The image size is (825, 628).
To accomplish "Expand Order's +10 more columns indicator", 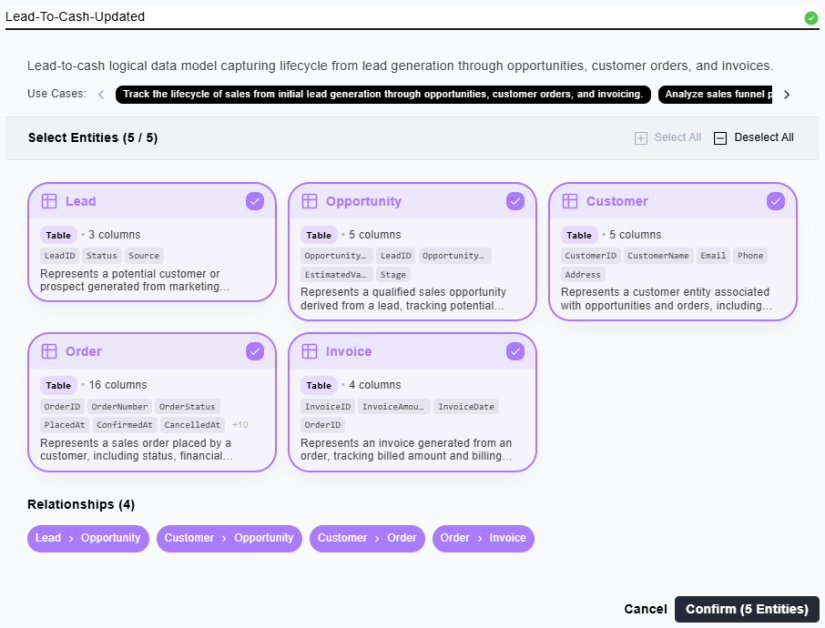I will 240,424.
